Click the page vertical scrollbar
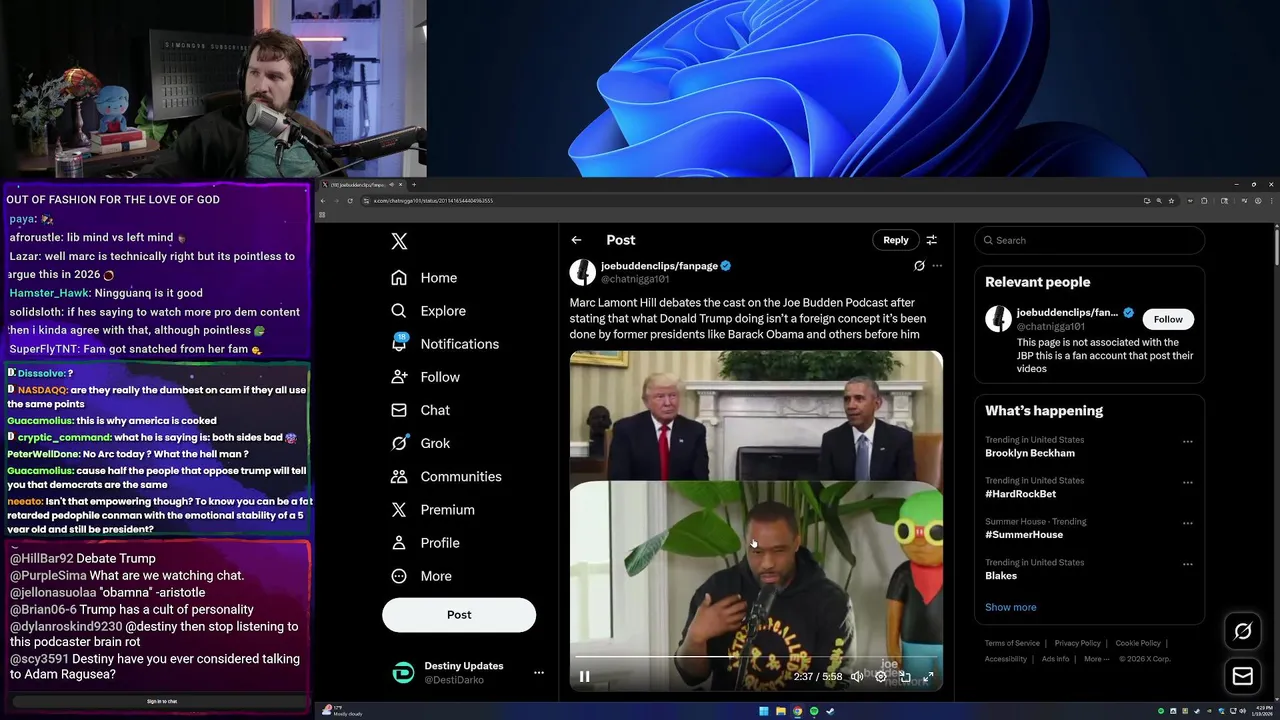The image size is (1280, 720). pyautogui.click(x=1276, y=245)
